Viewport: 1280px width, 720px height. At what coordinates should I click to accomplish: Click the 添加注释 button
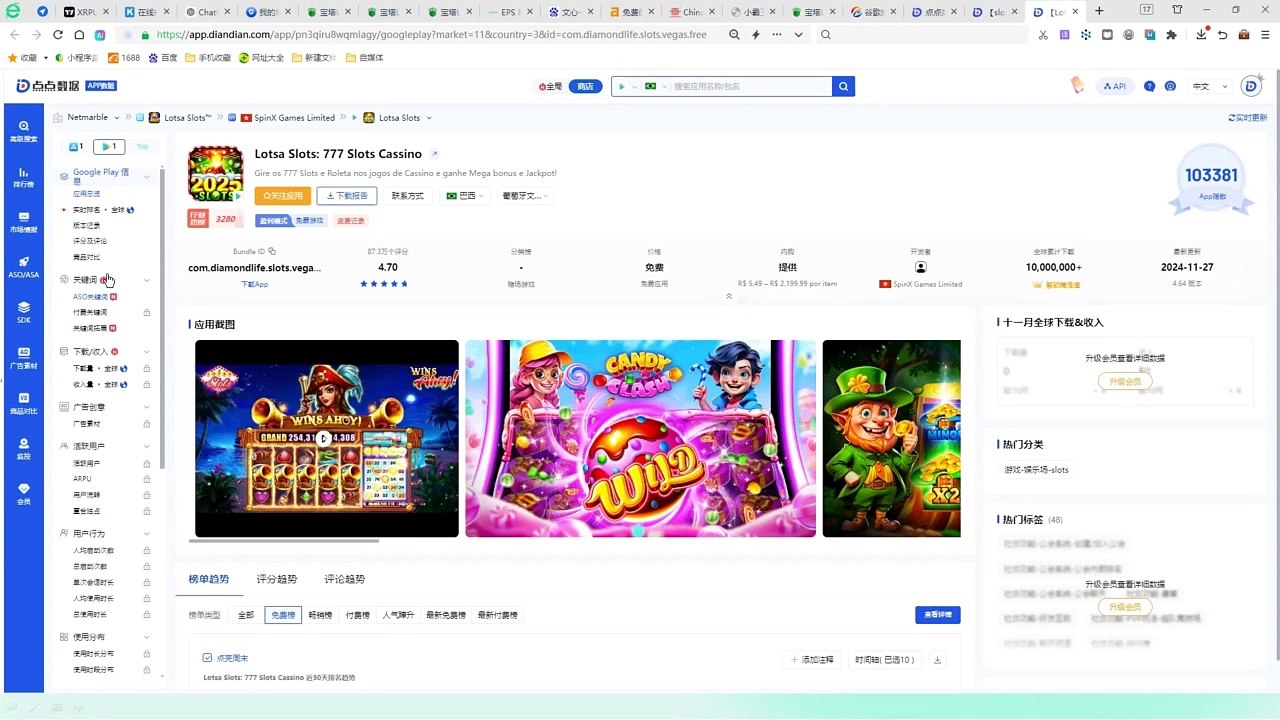click(812, 660)
